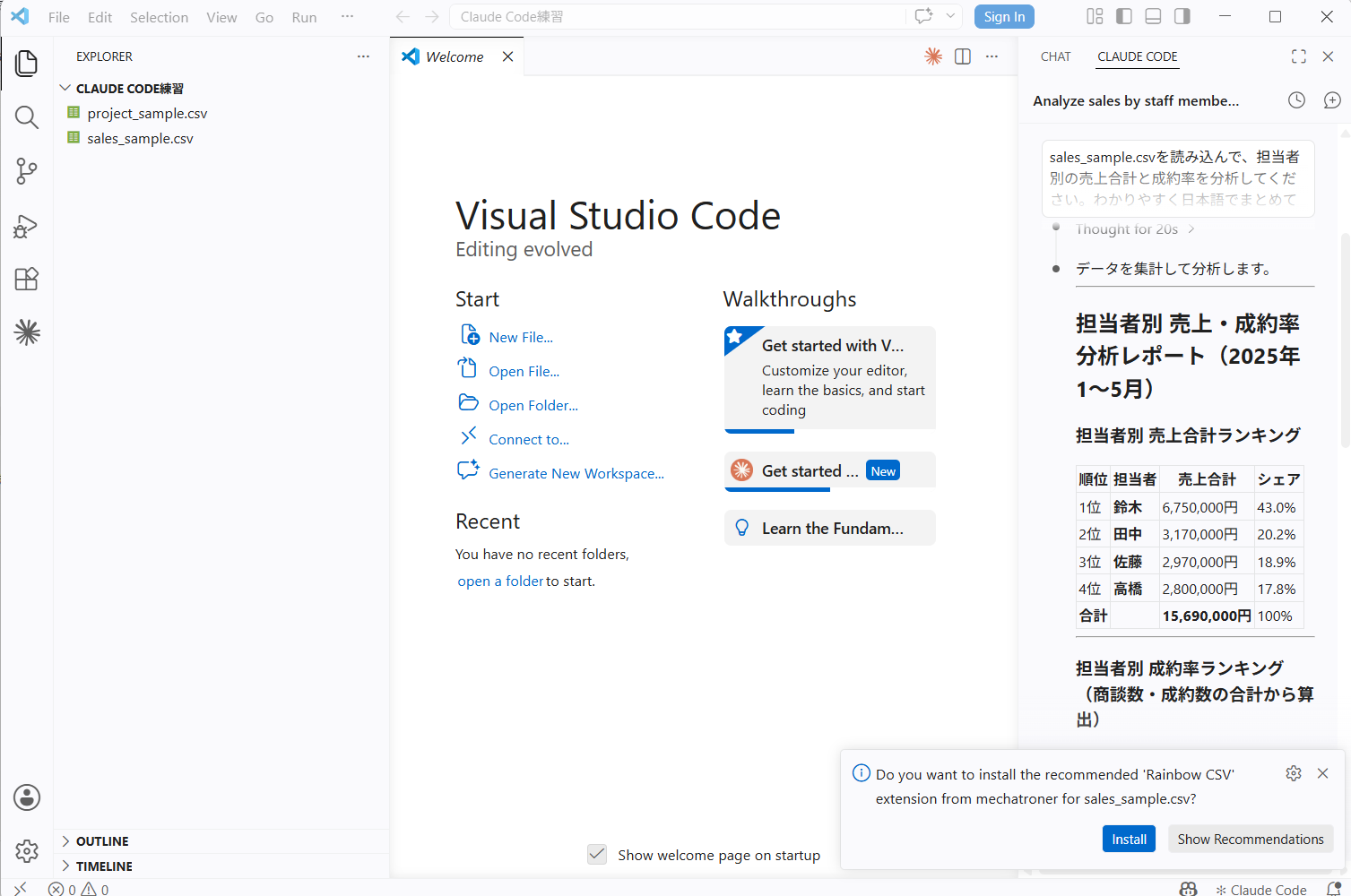Open editor More Actions ellipsis menu
The image size is (1351, 896).
992,56
